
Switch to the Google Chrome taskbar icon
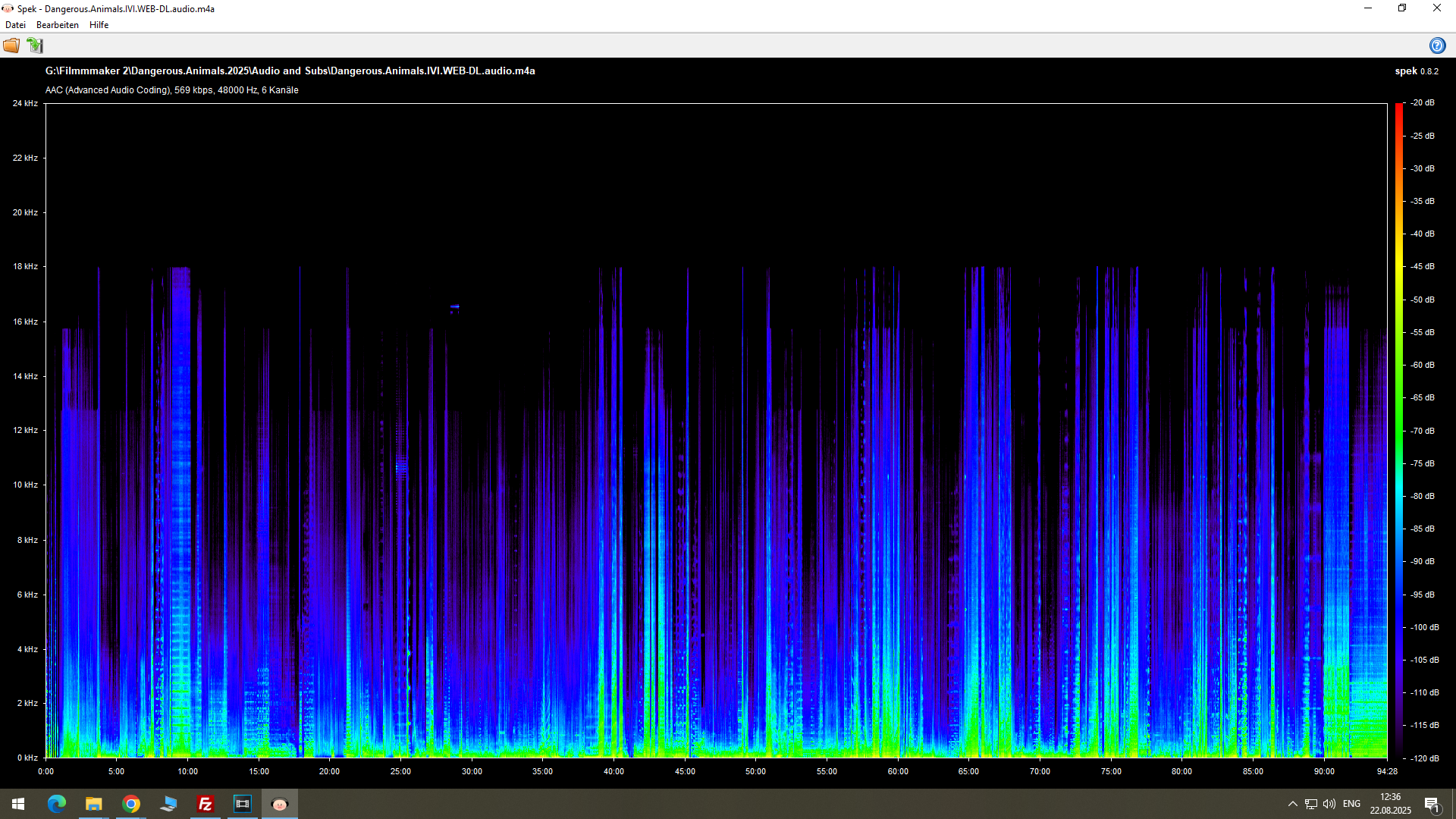131,804
